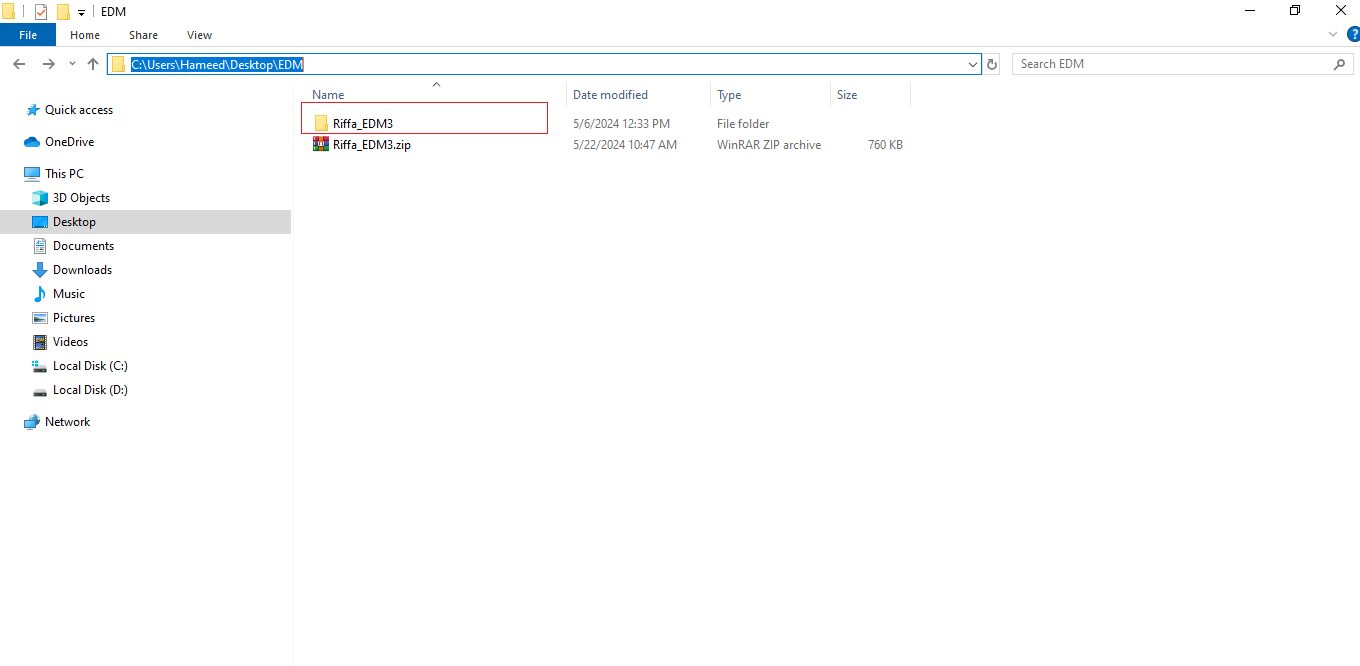The width and height of the screenshot is (1360, 666).
Task: Click the Documents sidebar icon
Action: tap(40, 246)
